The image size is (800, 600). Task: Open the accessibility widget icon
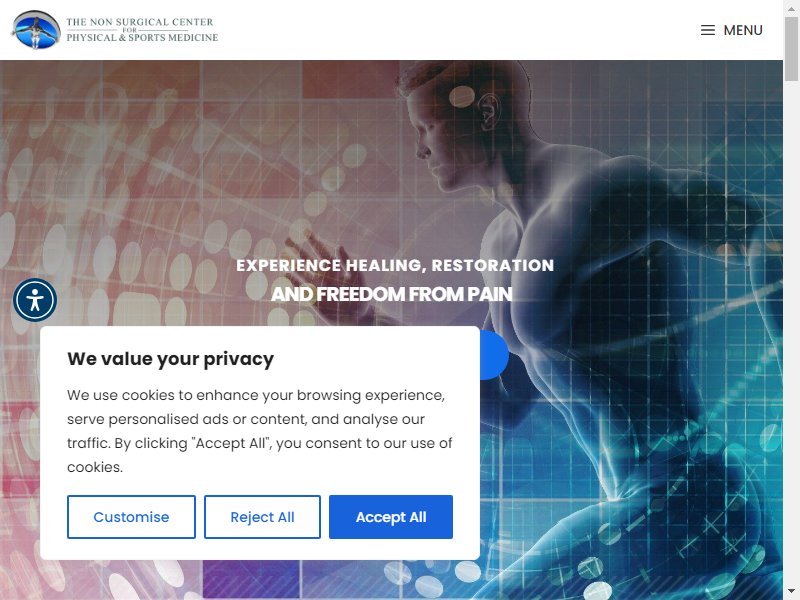[35, 300]
